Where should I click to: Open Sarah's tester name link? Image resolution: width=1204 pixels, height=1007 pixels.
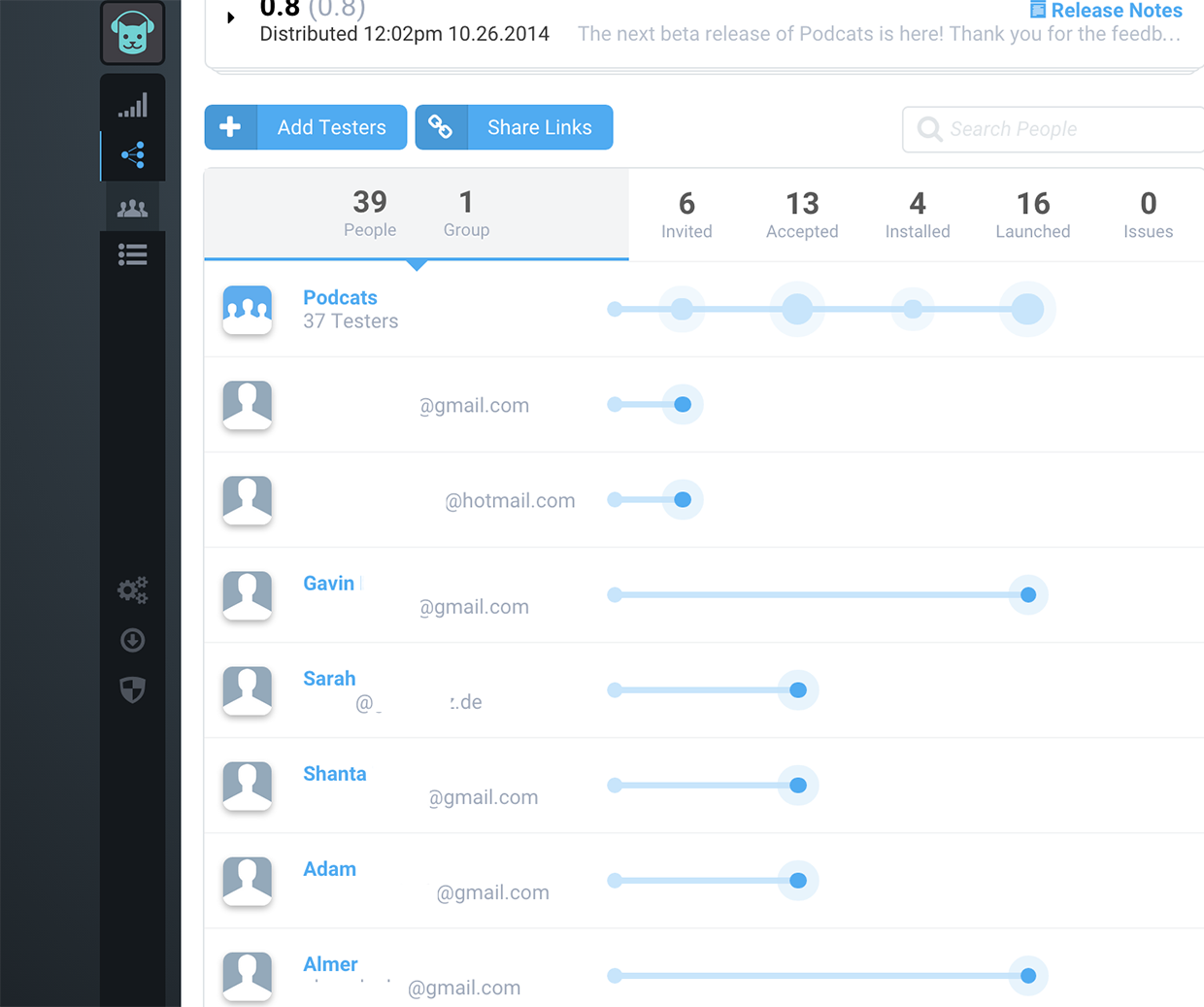click(x=329, y=678)
